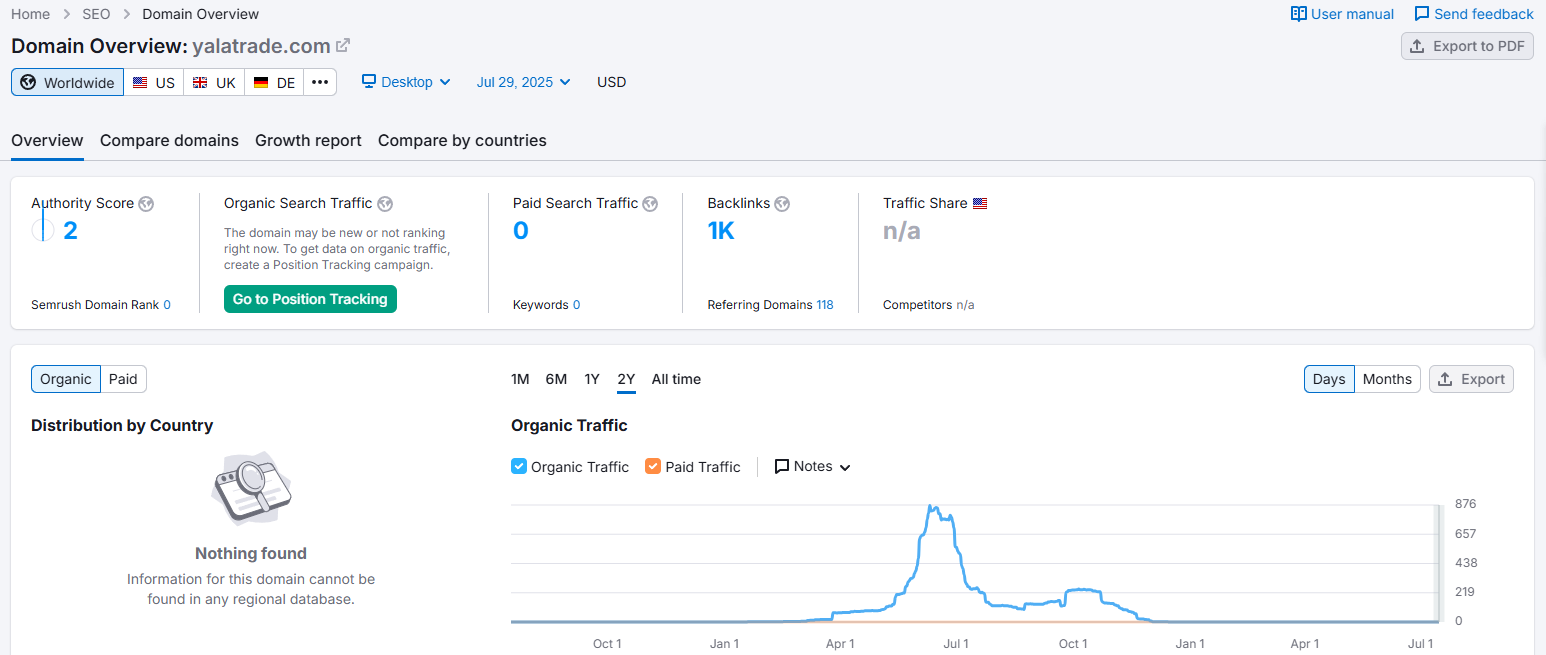Switch to Organic view toggle
Screen dimensions: 1546x655
click(x=66, y=379)
